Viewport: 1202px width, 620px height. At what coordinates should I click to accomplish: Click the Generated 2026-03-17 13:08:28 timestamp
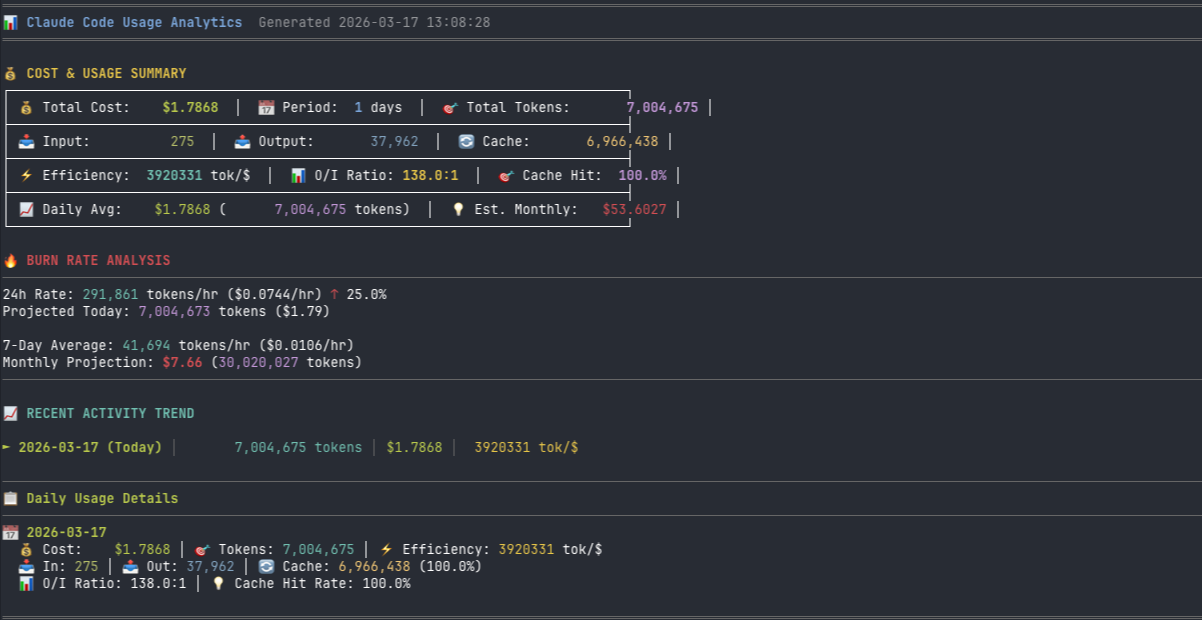[374, 22]
